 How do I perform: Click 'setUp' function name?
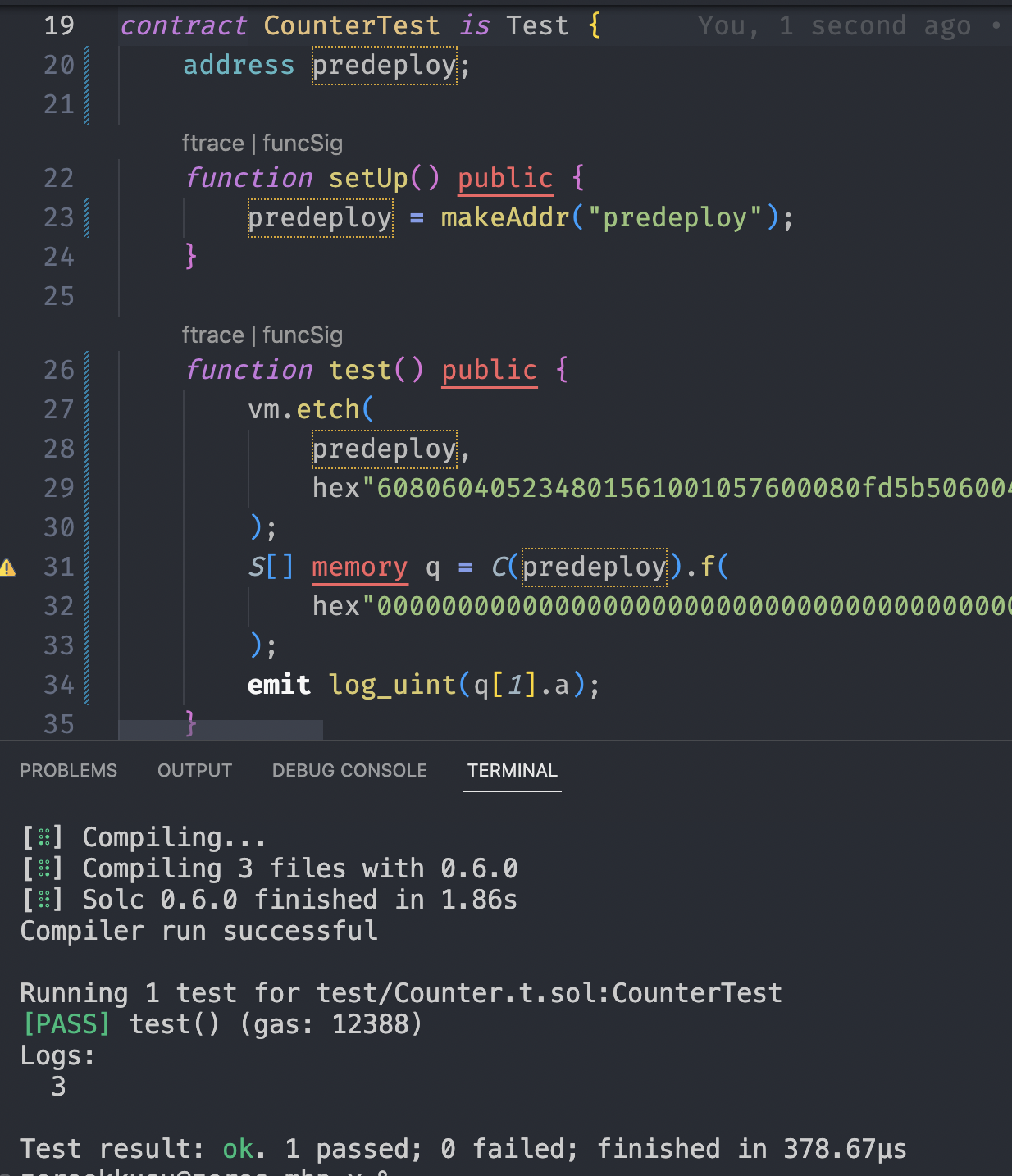[x=368, y=178]
